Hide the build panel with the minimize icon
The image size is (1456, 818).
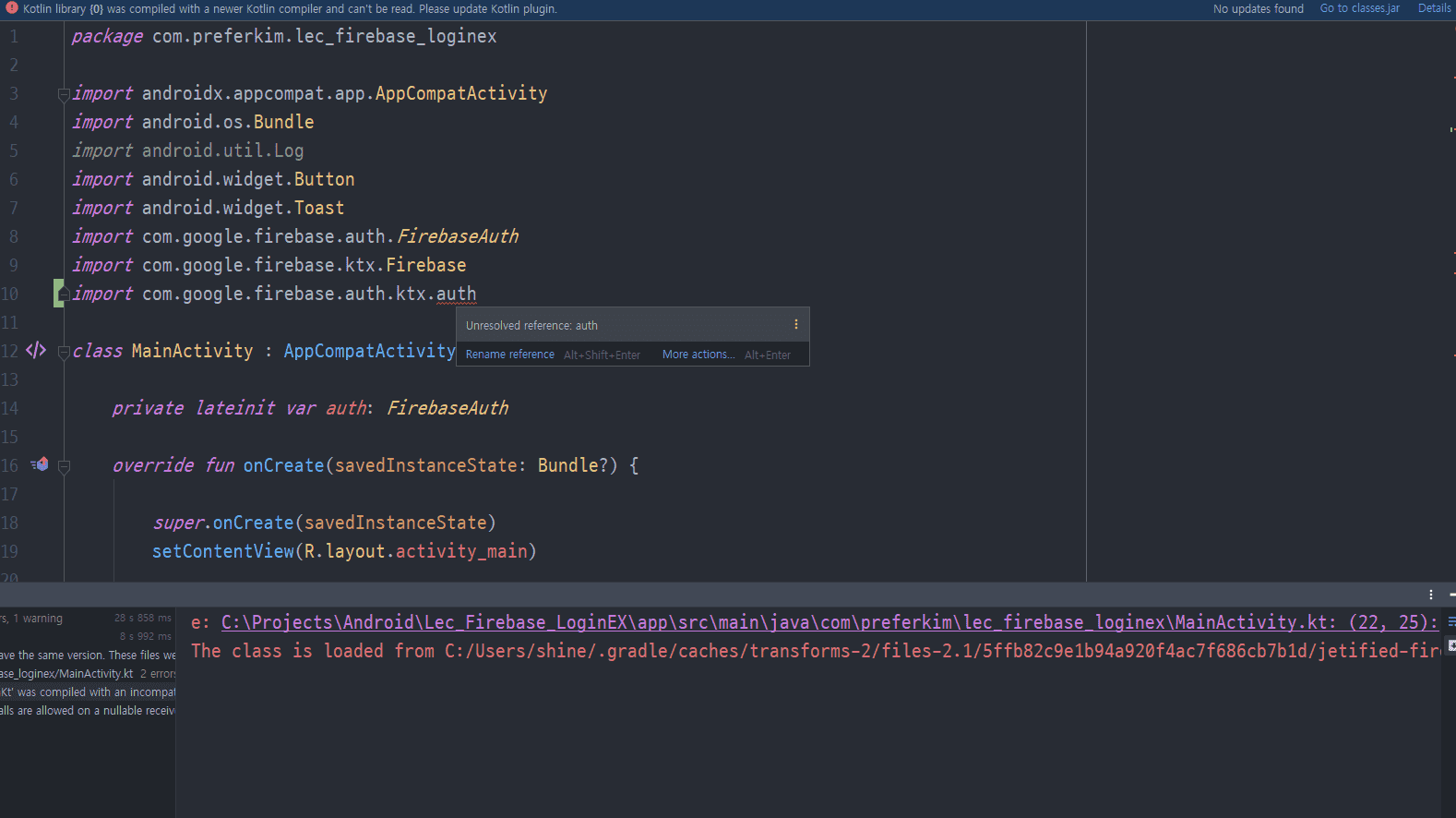point(1451,595)
